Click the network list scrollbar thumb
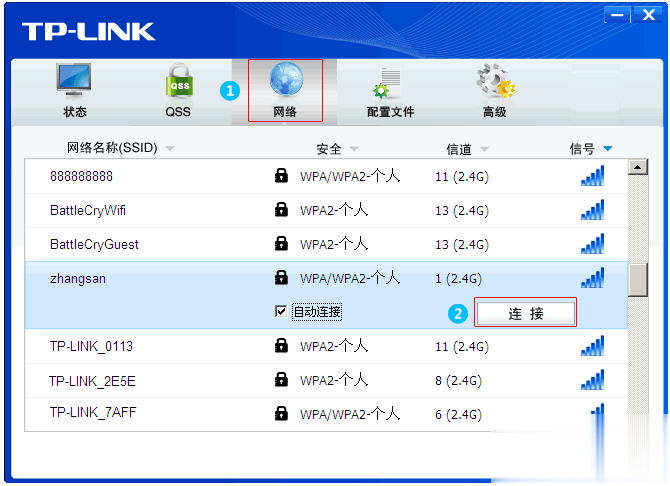Image resolution: width=670 pixels, height=486 pixels. pyautogui.click(x=638, y=280)
